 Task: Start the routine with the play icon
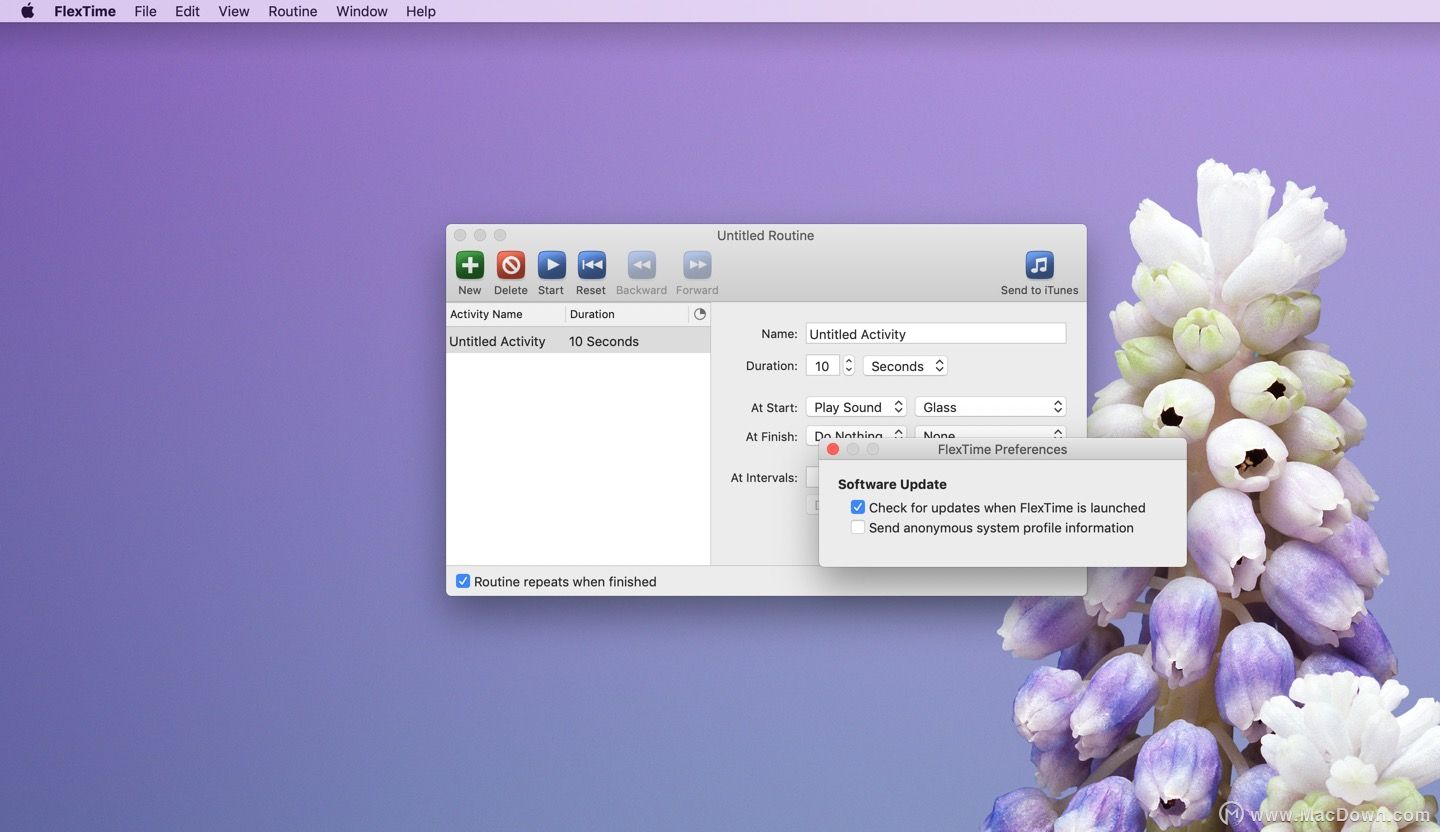tap(551, 265)
